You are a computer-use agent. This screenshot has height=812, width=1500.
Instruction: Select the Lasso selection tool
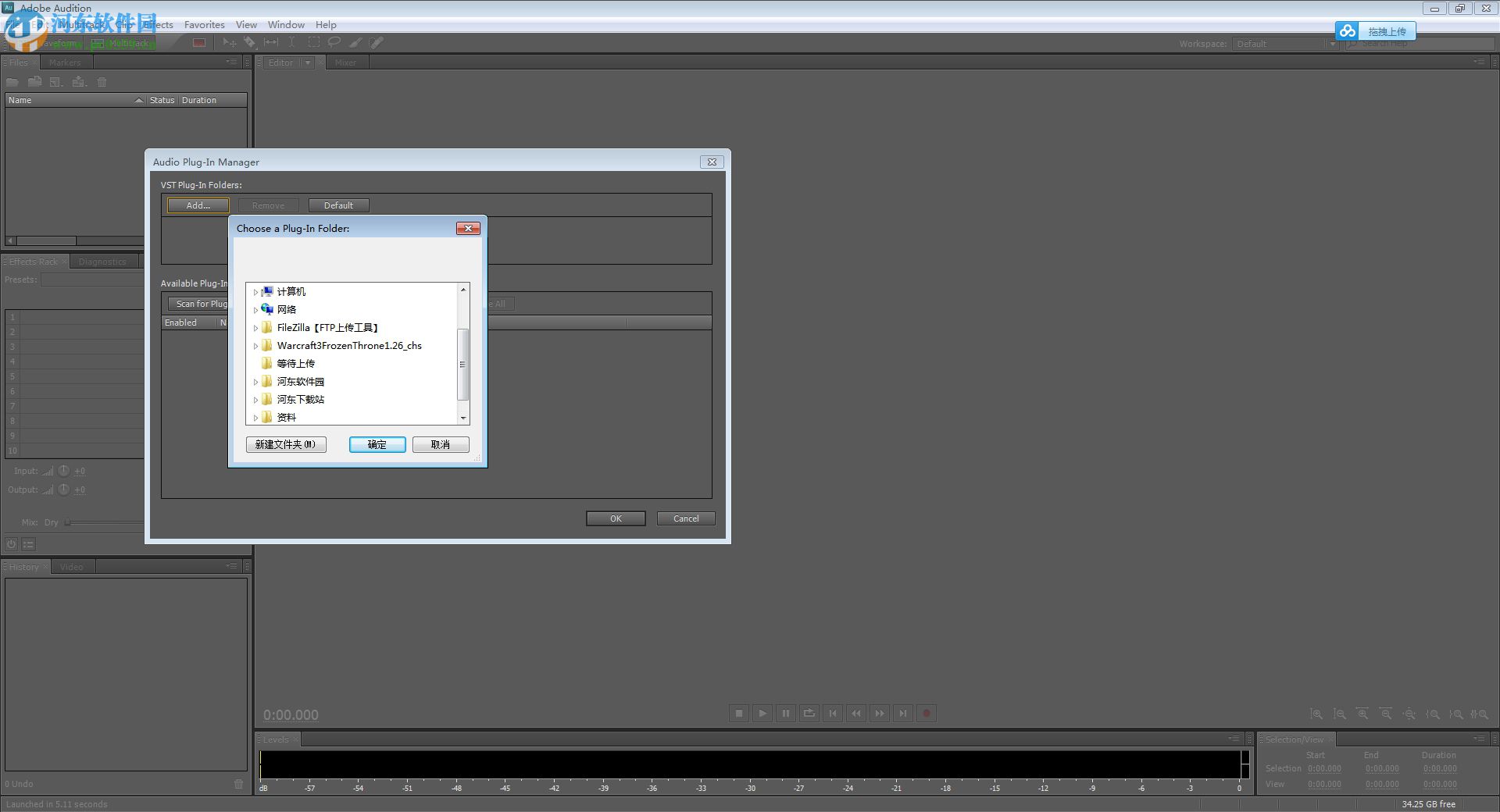tap(334, 42)
